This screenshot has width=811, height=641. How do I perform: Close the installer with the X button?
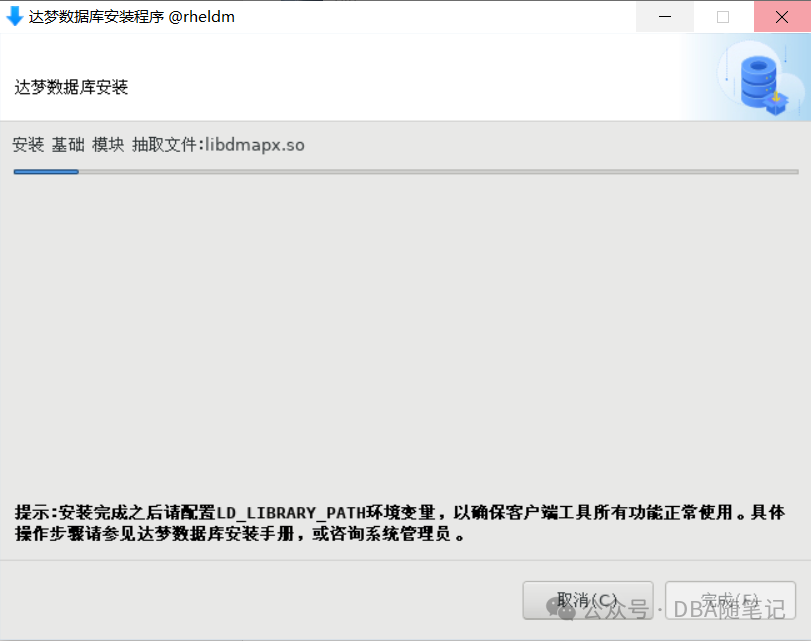tap(782, 17)
